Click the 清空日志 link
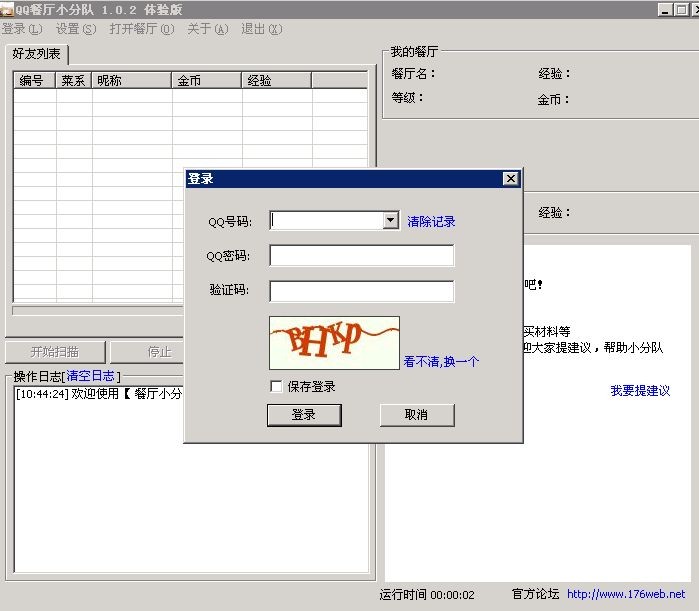 pos(90,376)
